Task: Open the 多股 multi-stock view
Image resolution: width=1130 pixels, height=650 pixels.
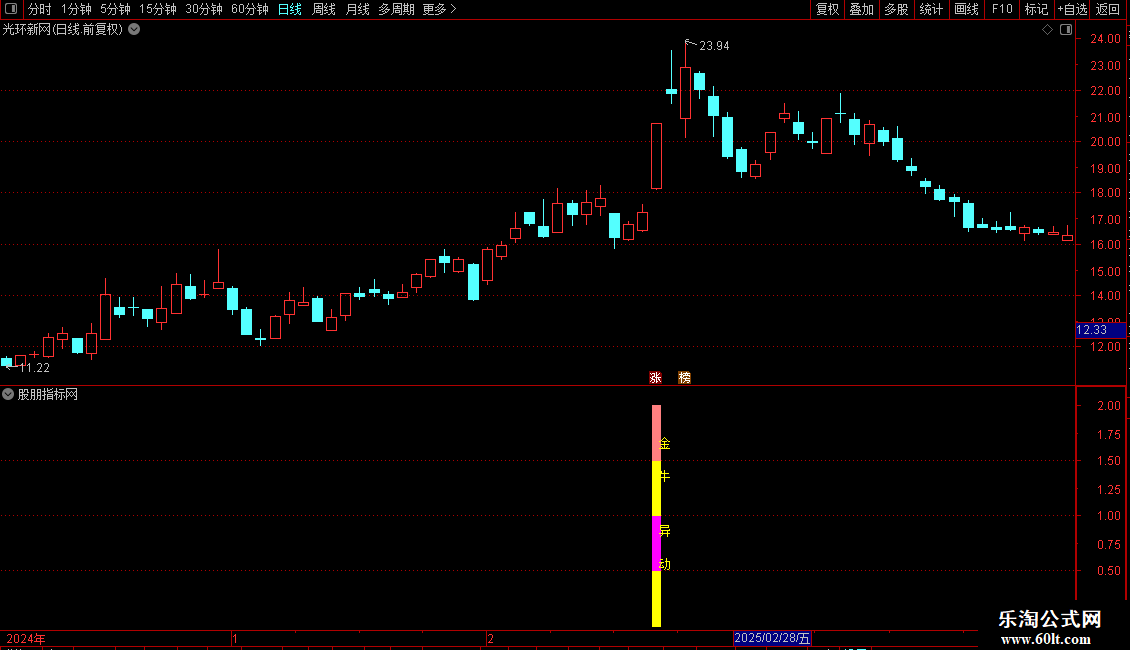Action: pos(896,9)
